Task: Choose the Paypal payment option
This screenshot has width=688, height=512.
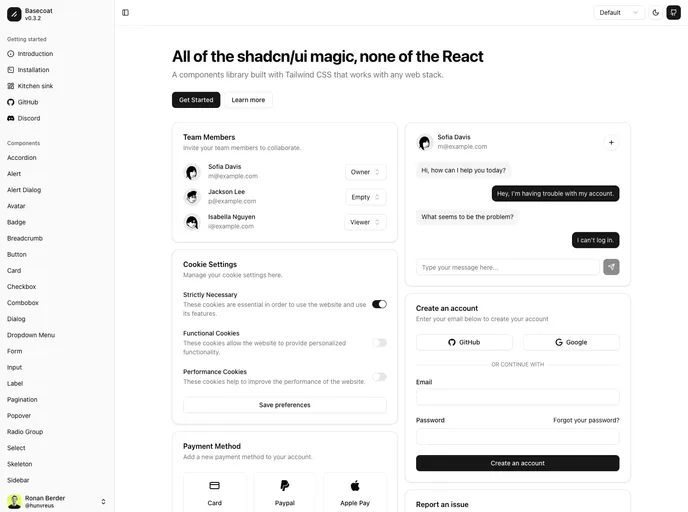Action: pyautogui.click(x=285, y=492)
